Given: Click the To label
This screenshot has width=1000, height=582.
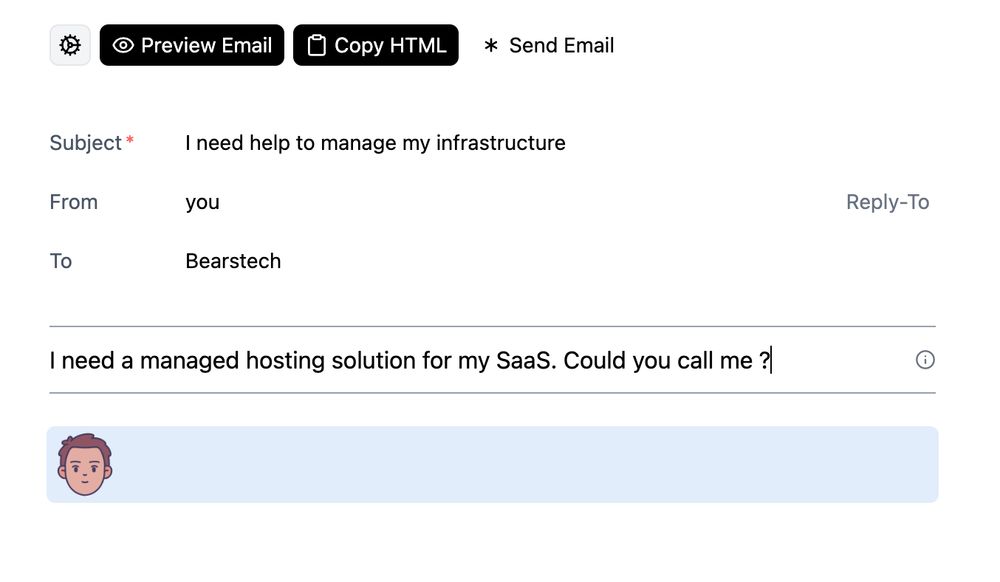Looking at the screenshot, I should click(61, 261).
